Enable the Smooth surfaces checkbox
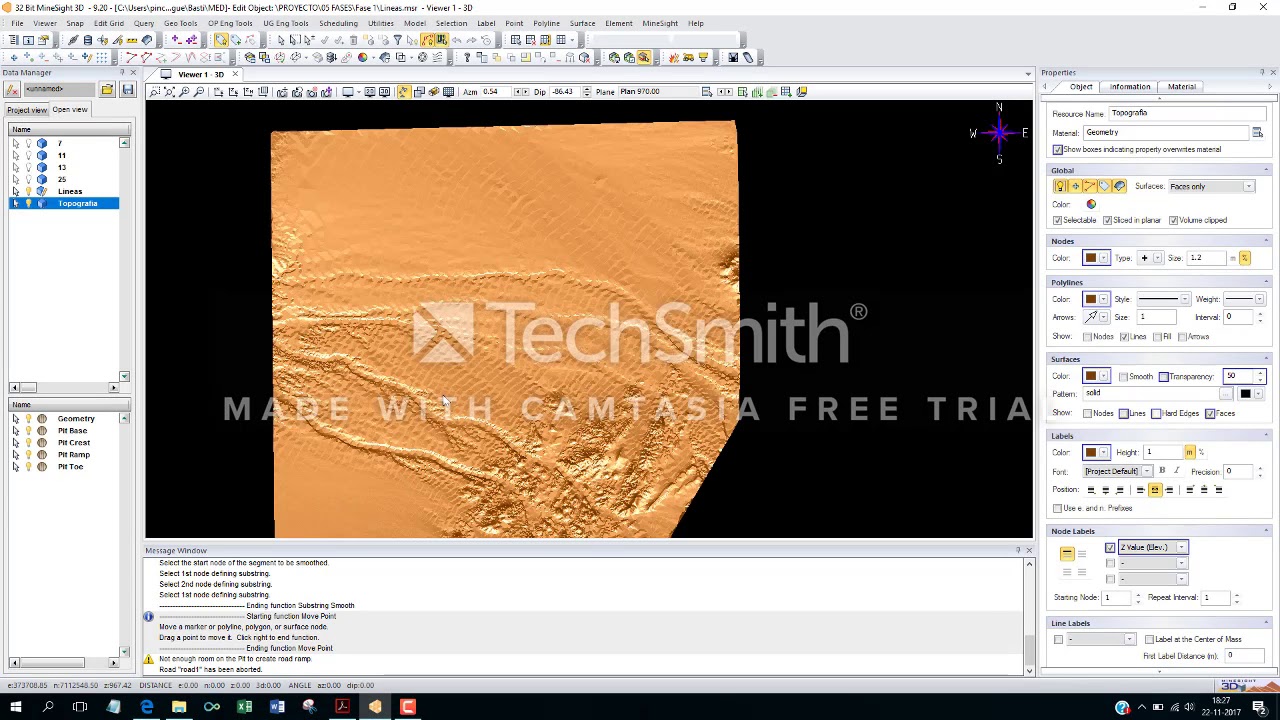1280x720 pixels. 1123,377
